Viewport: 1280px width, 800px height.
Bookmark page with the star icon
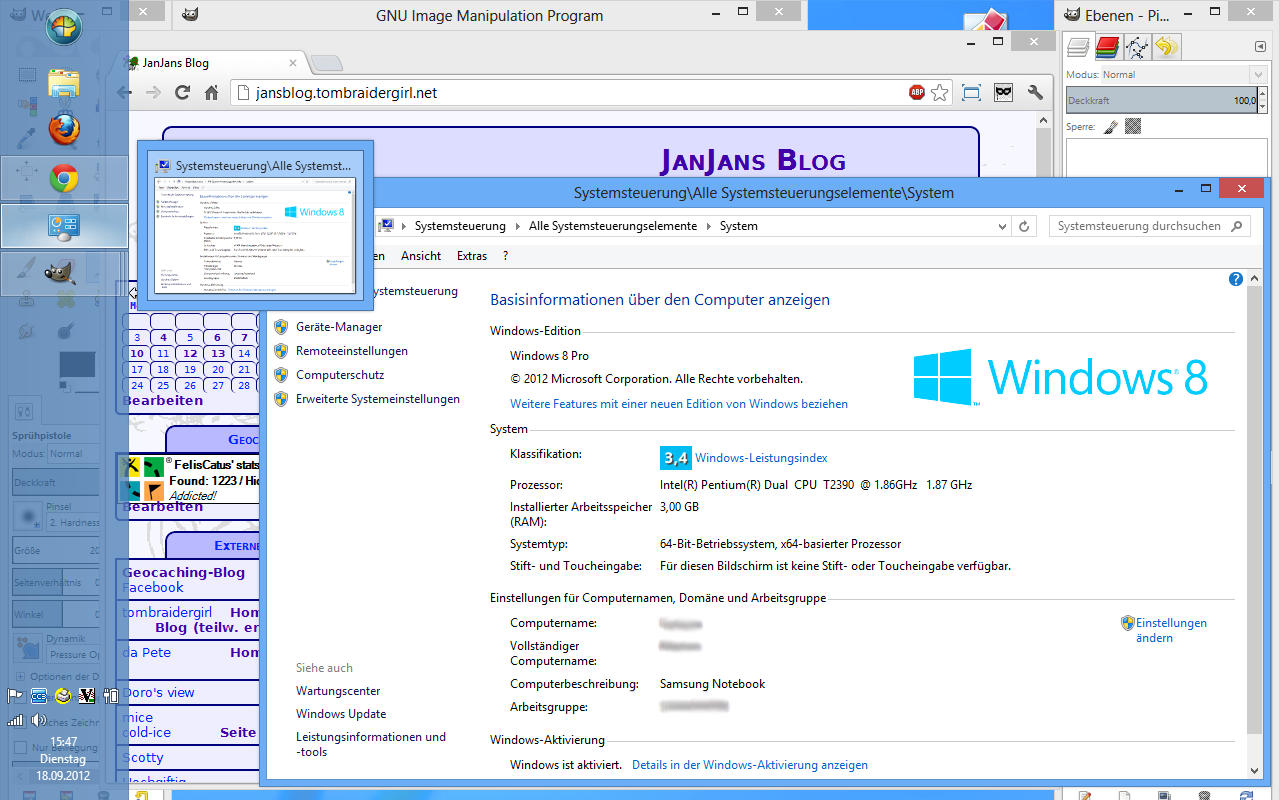click(940, 92)
